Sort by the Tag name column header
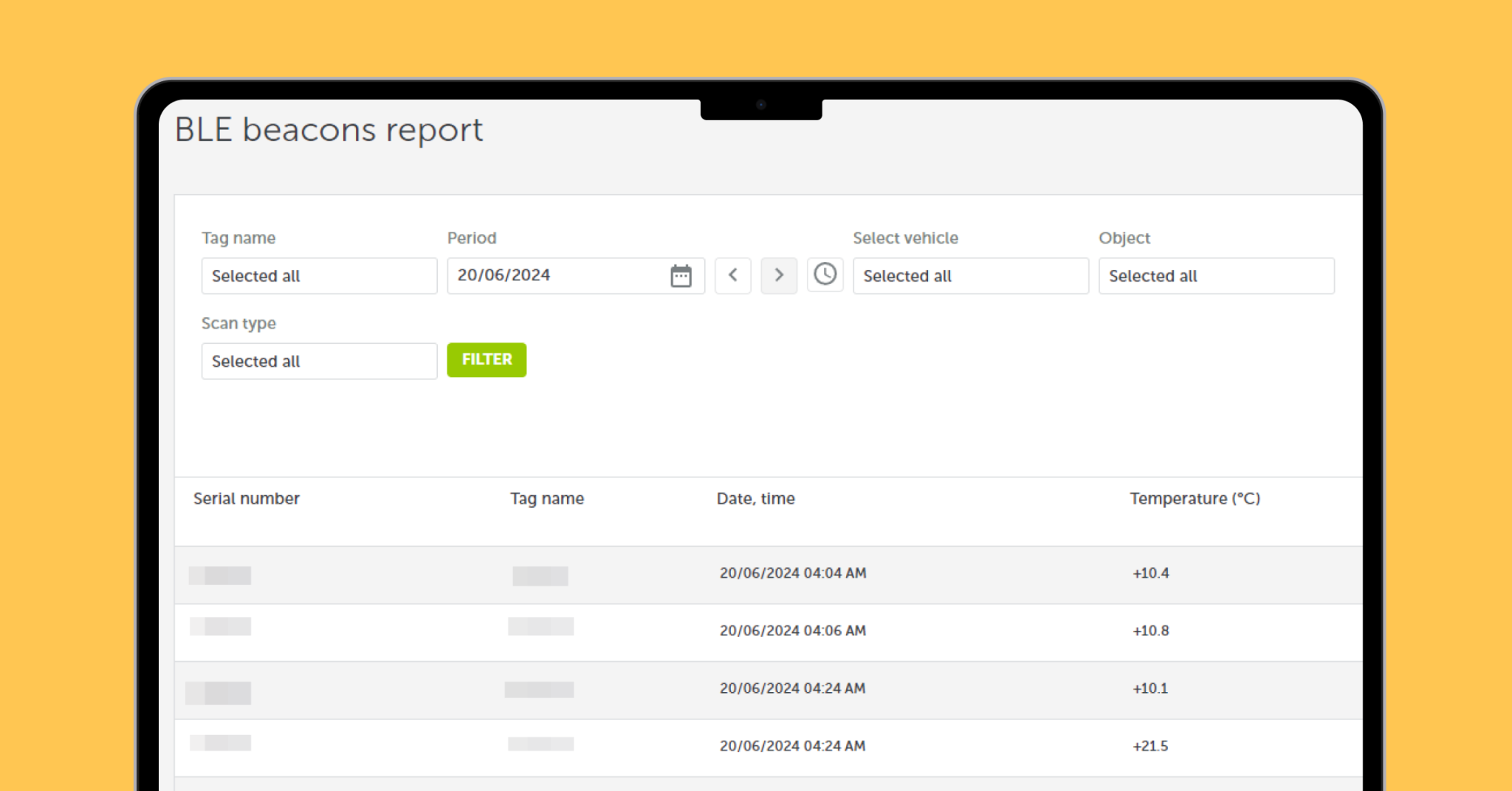This screenshot has height=791, width=1512. [x=546, y=498]
